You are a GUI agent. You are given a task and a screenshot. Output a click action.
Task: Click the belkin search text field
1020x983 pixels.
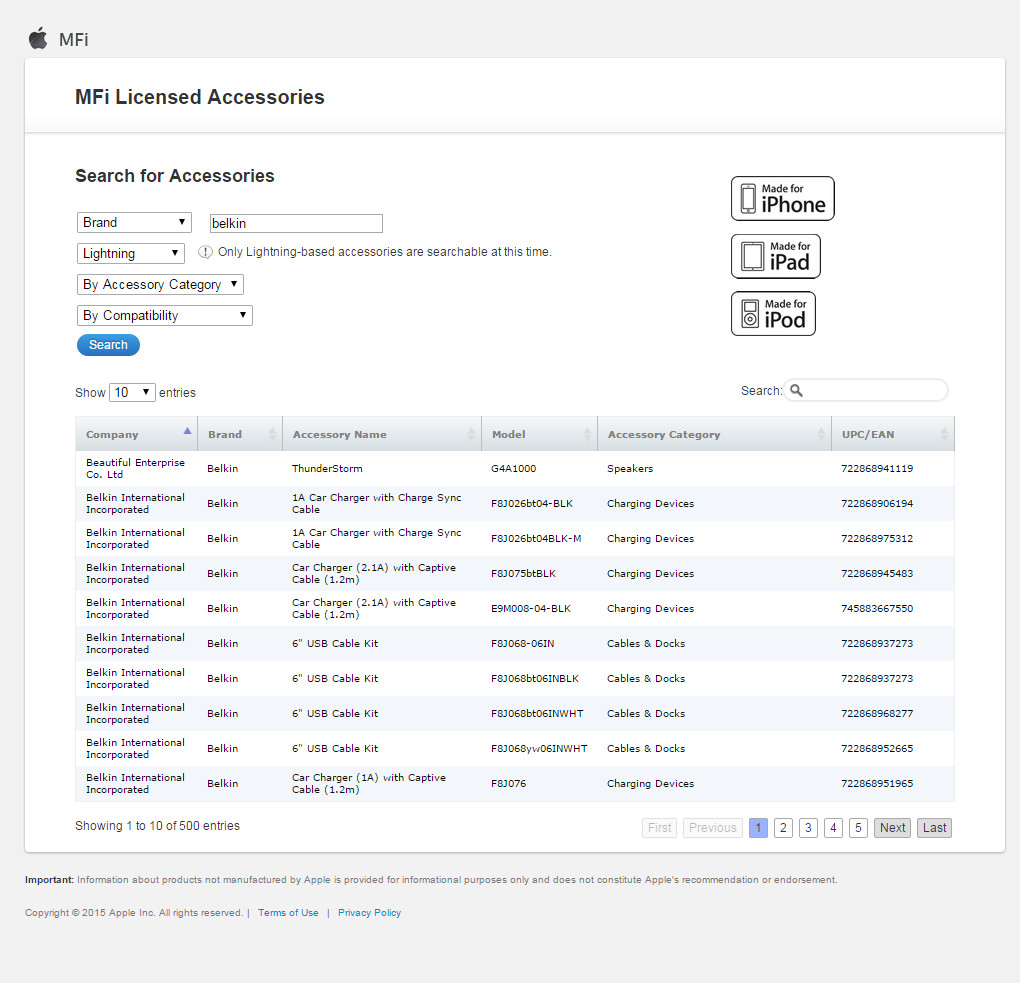296,223
